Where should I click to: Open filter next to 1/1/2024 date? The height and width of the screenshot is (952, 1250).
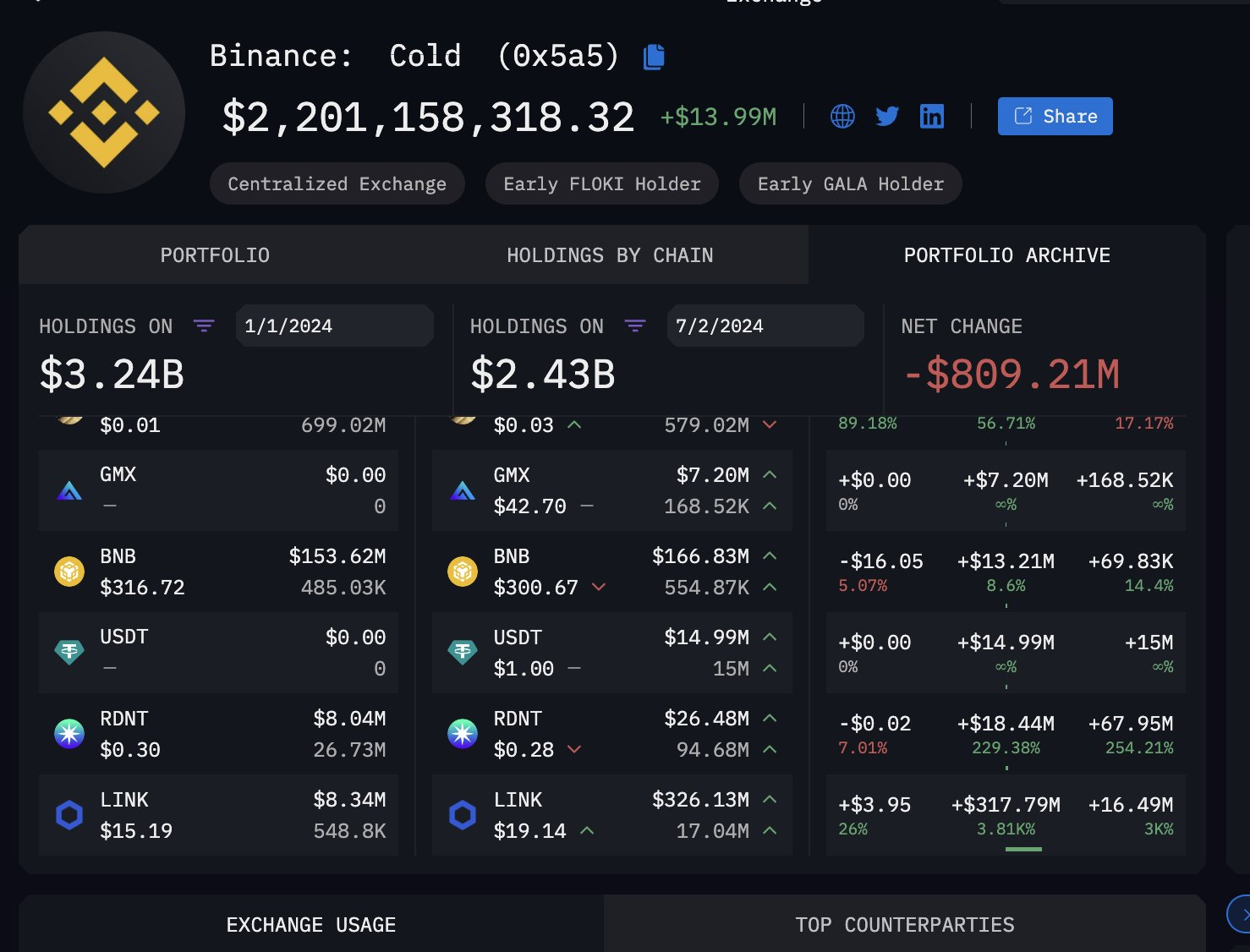pyautogui.click(x=204, y=326)
